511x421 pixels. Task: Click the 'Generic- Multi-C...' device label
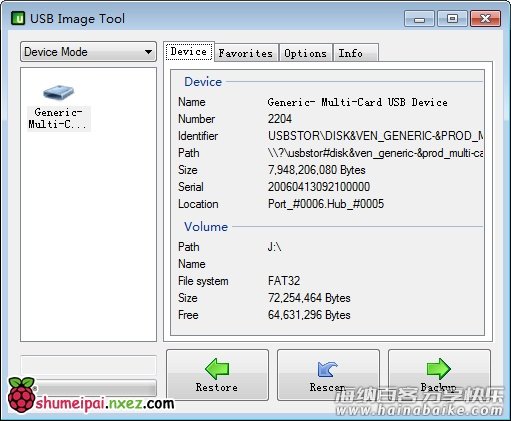[x=58, y=118]
